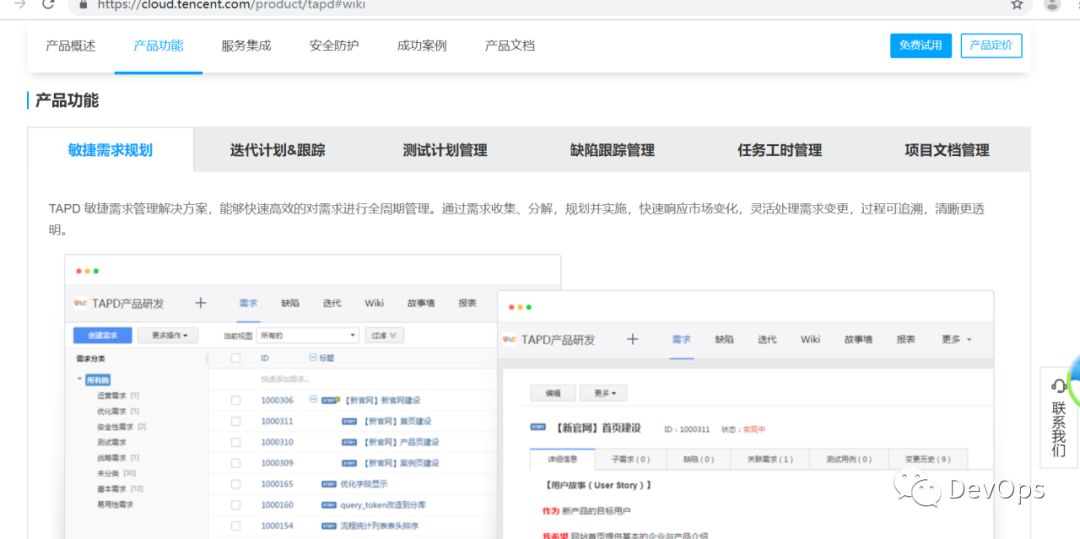The height and width of the screenshot is (539, 1080).
Task: Click the browser reload icon
Action: (48, 4)
